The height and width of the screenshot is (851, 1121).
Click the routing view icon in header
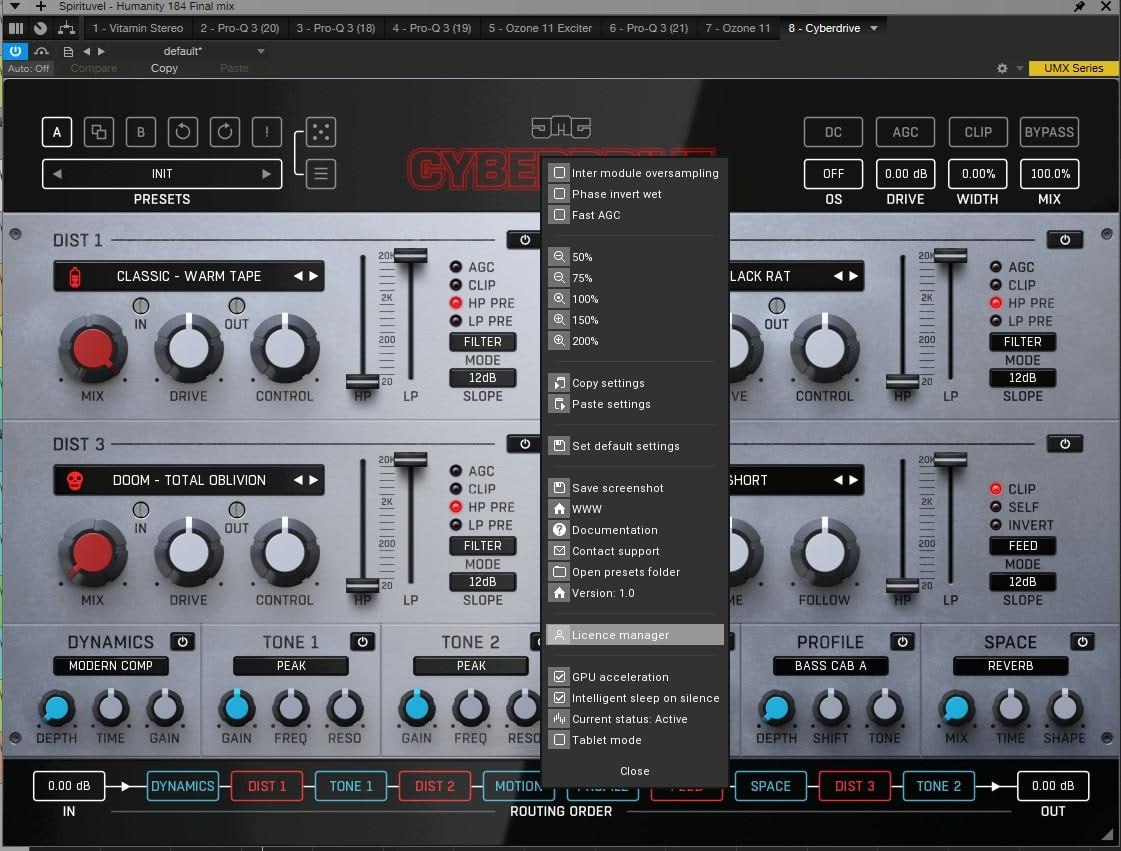(66, 28)
